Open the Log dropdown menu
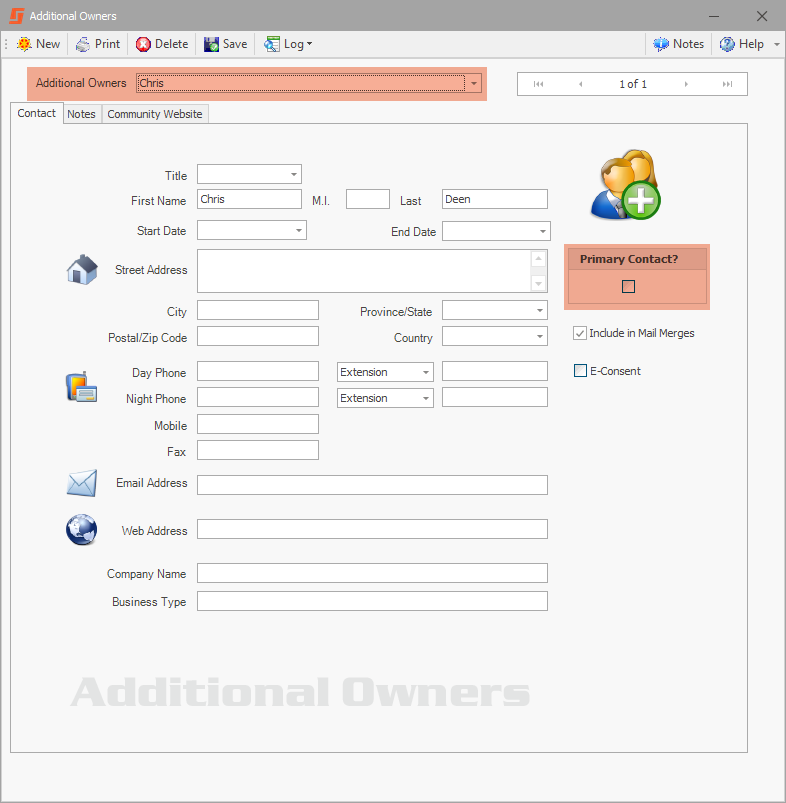The height and width of the screenshot is (803, 786). tap(288, 44)
